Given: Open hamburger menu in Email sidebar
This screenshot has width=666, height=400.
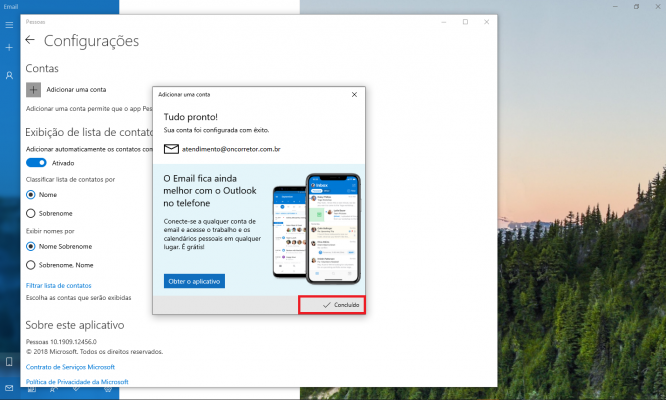Looking at the screenshot, I should click(x=9, y=25).
